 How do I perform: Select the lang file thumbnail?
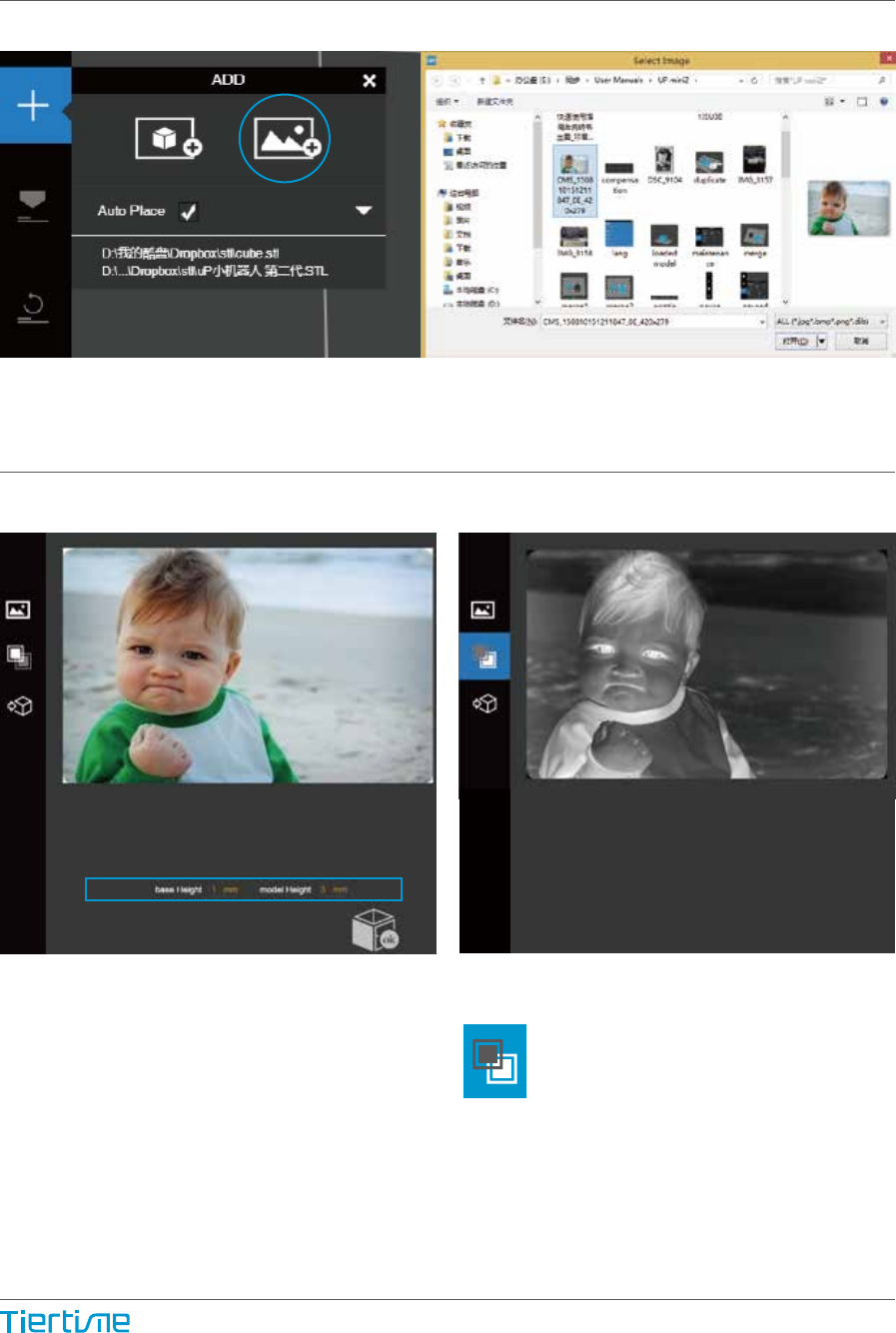point(619,241)
